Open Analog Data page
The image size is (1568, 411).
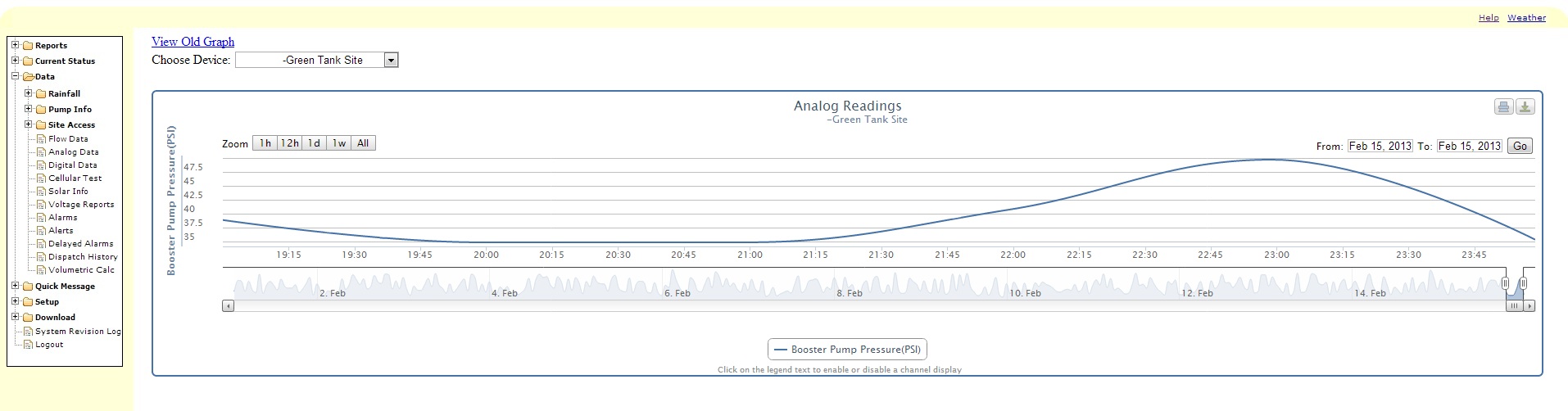coord(73,152)
